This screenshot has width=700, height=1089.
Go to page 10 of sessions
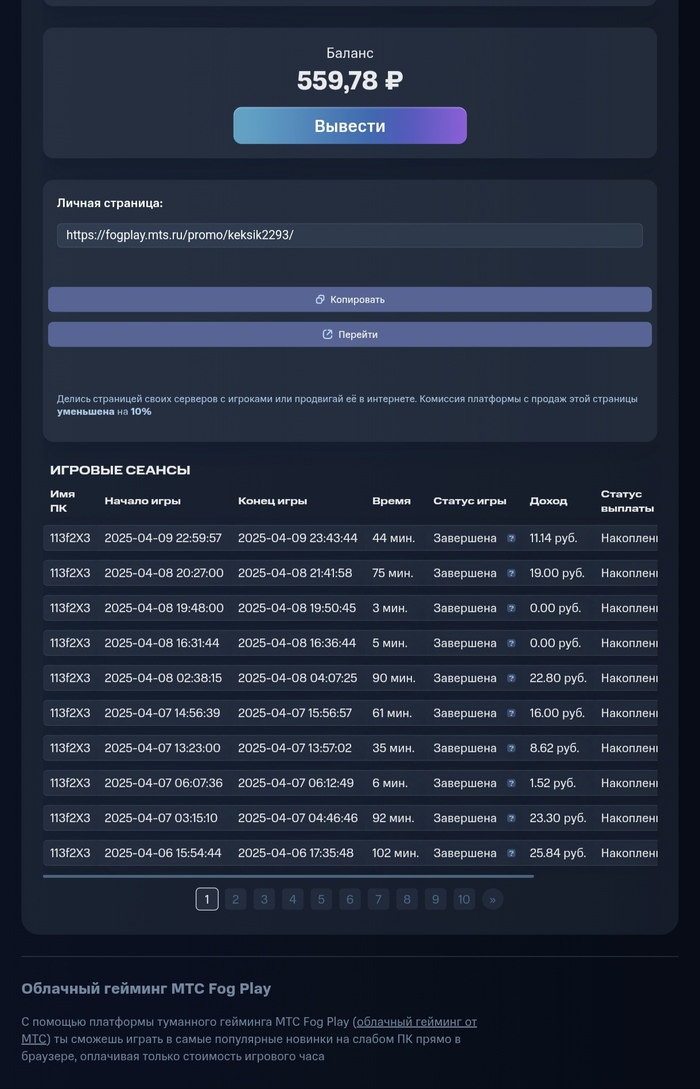pyautogui.click(x=464, y=899)
